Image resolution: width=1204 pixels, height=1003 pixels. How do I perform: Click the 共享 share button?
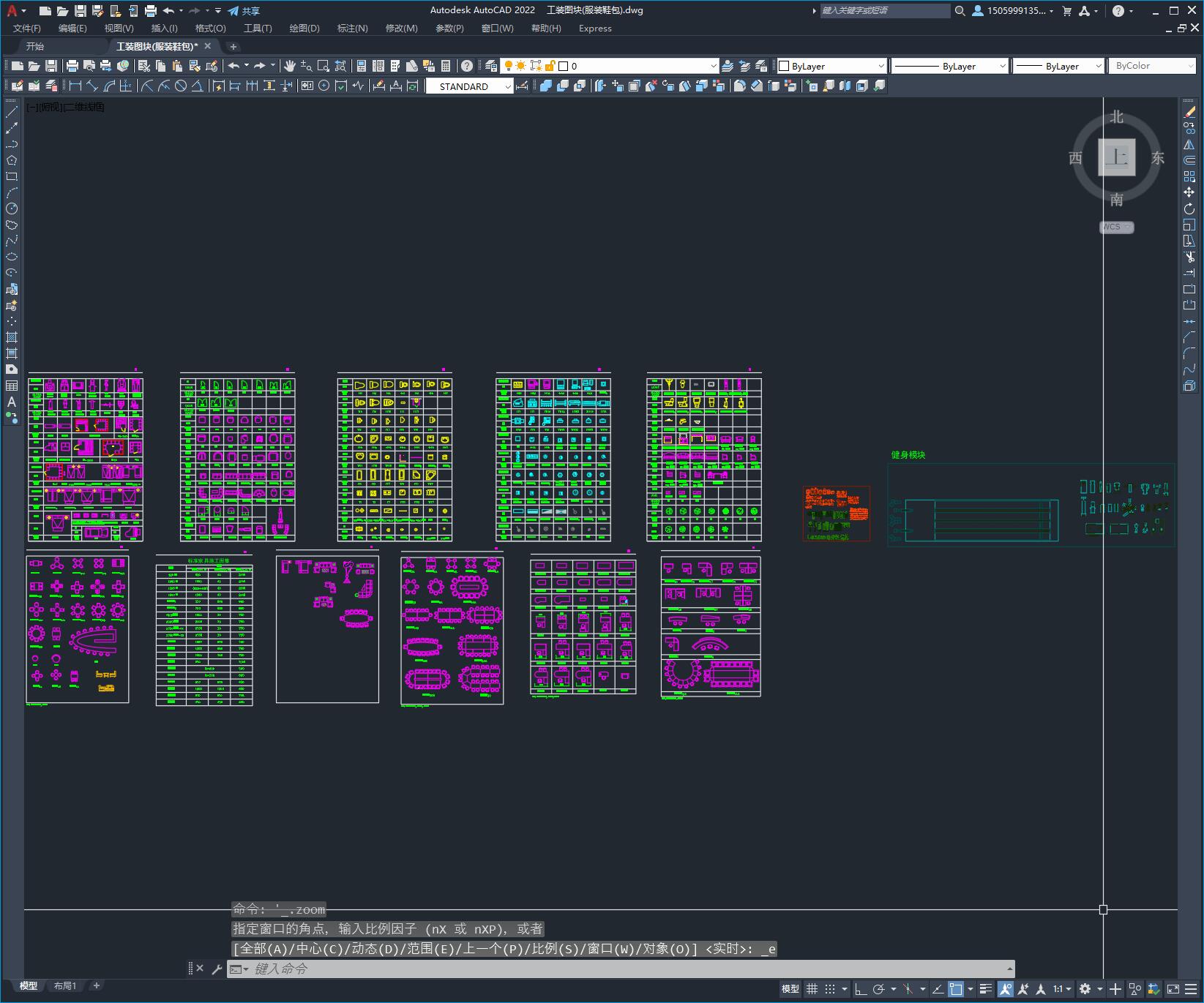tap(244, 11)
